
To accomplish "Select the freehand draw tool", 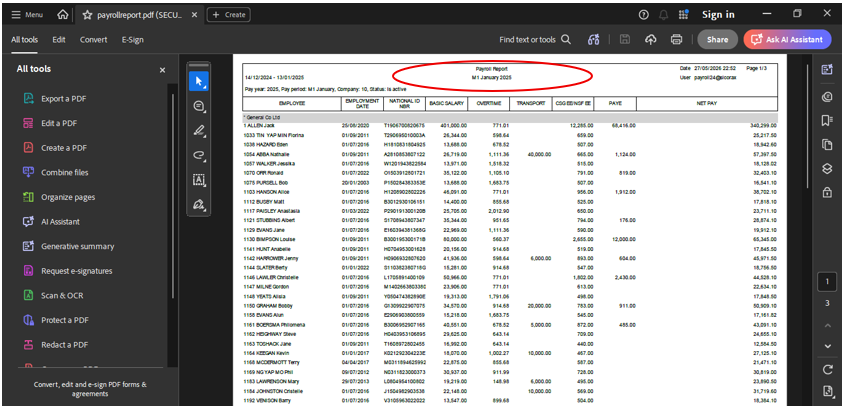I will click(x=199, y=156).
